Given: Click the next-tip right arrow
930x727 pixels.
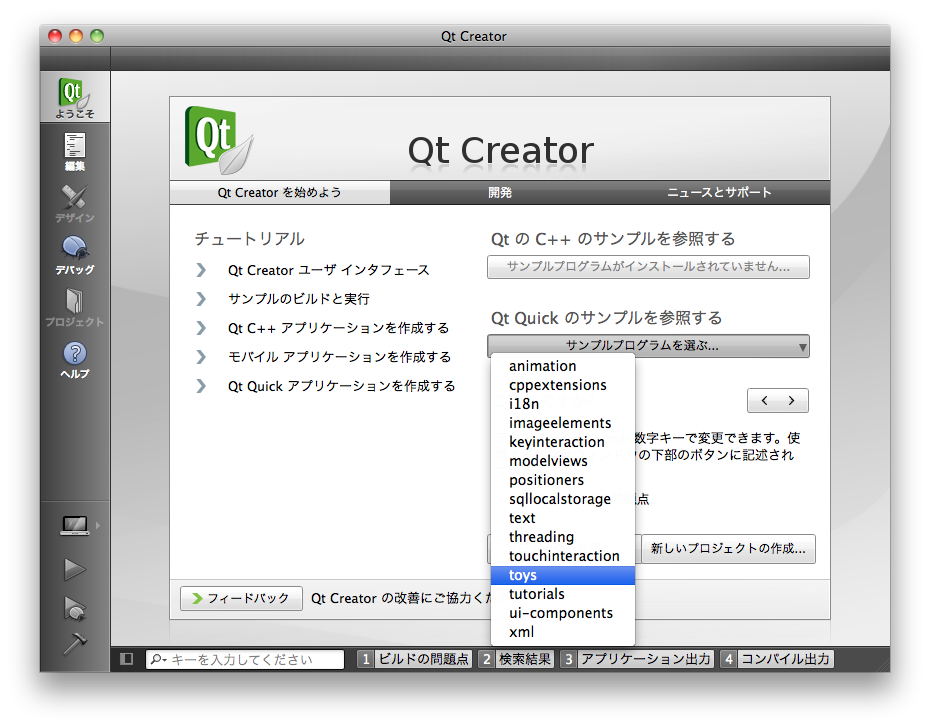Looking at the screenshot, I should click(792, 401).
